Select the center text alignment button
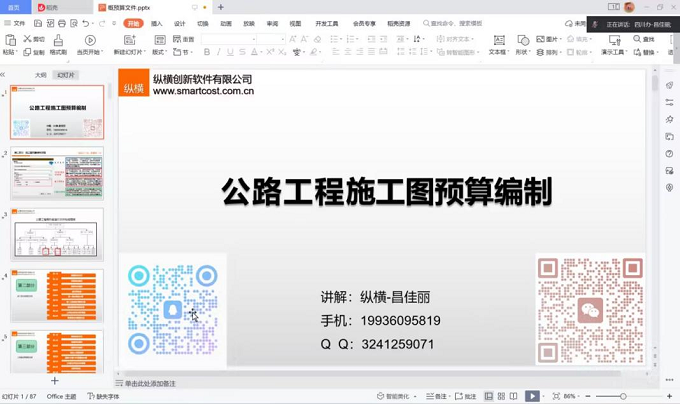This screenshot has height=404, width=680. 348,52
